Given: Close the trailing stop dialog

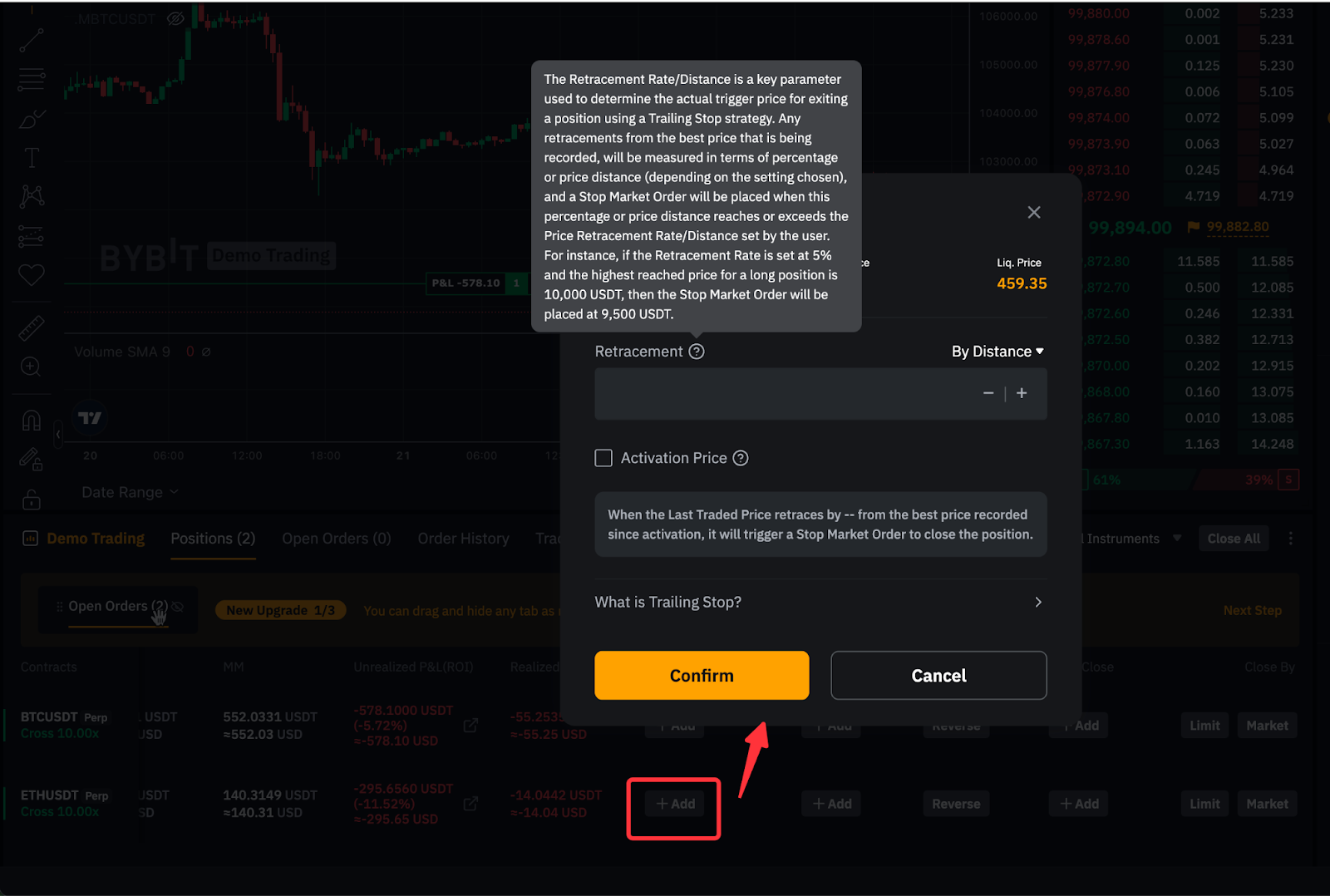Looking at the screenshot, I should 1034,213.
